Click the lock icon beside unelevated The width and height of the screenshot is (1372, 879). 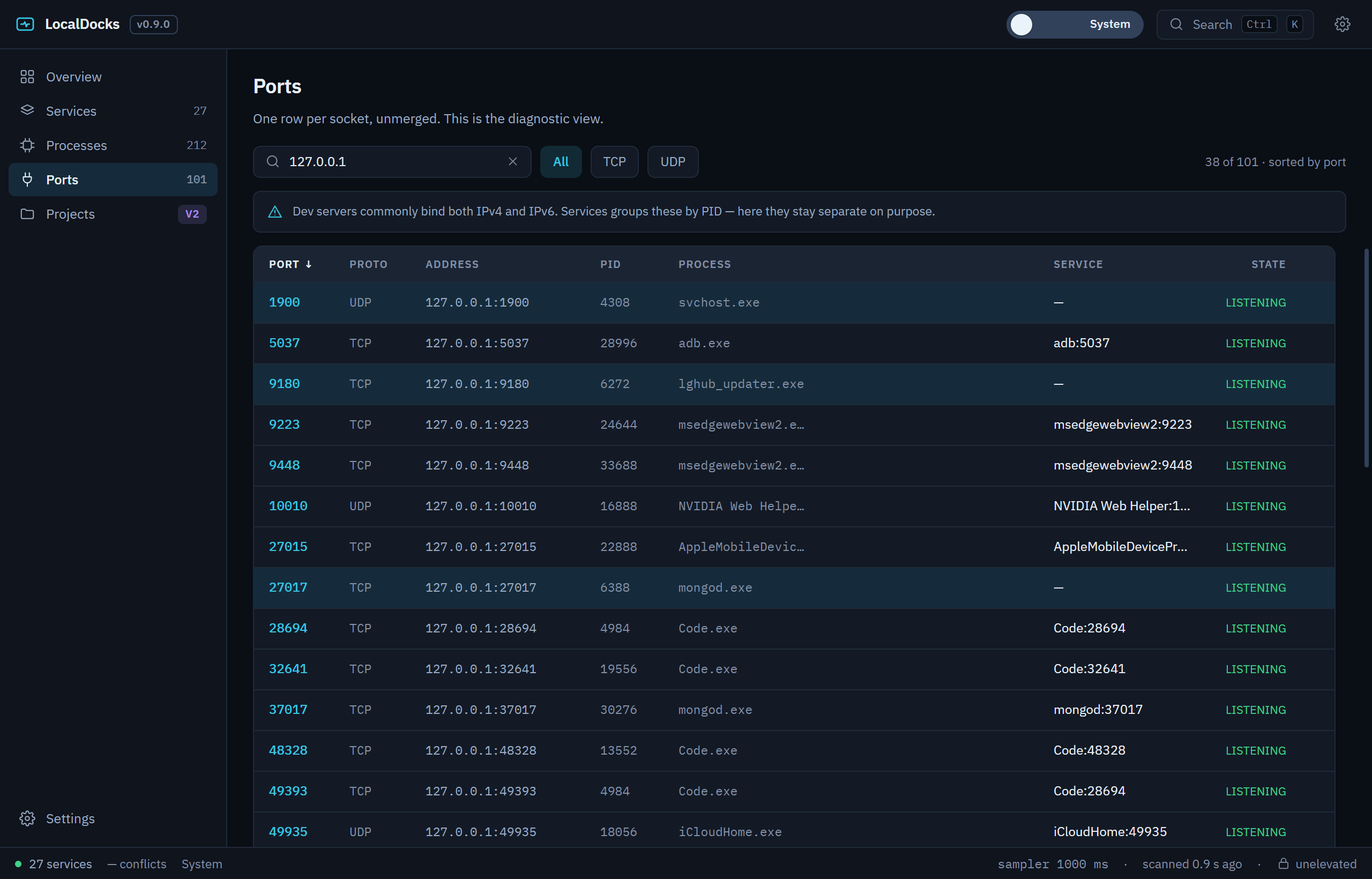point(1283,863)
